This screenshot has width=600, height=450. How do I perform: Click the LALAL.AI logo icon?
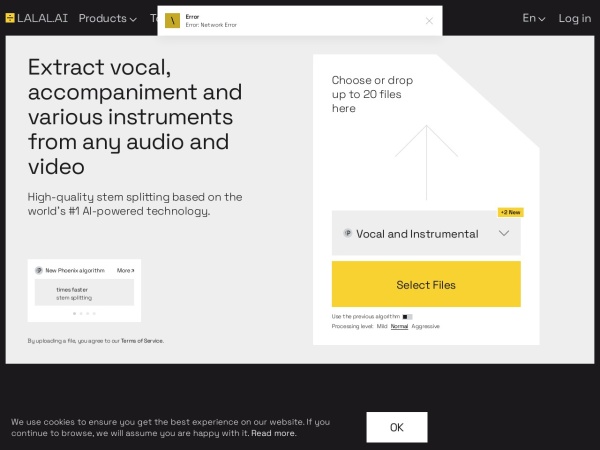coord(10,18)
